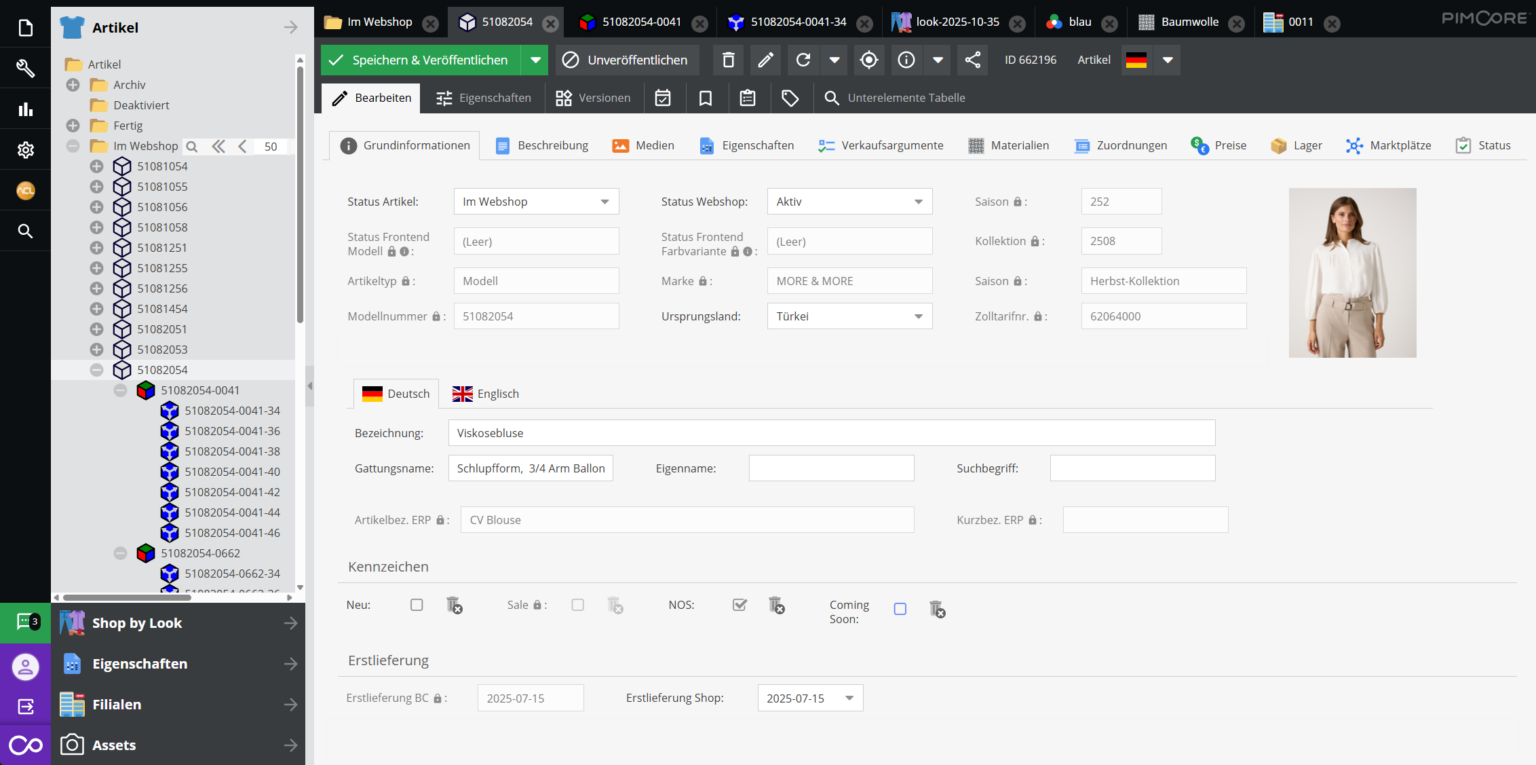Open notes and events clipboard icon

(x=747, y=97)
